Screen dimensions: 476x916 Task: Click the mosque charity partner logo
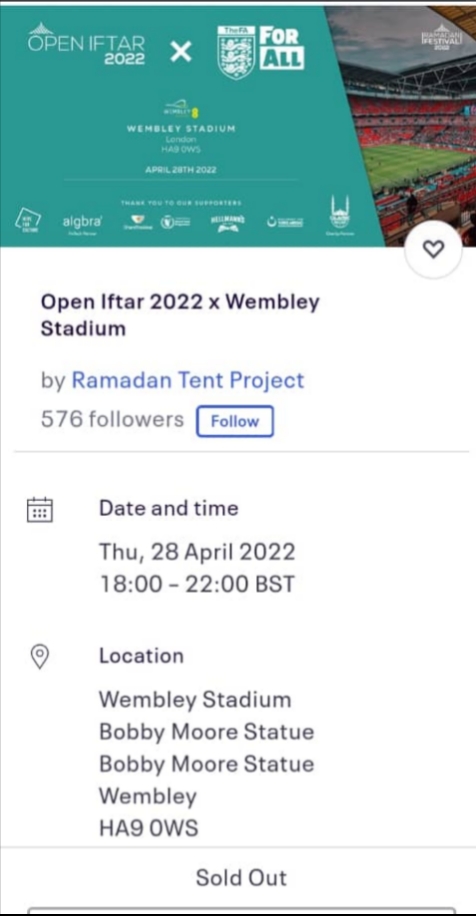pyautogui.click(x=339, y=216)
